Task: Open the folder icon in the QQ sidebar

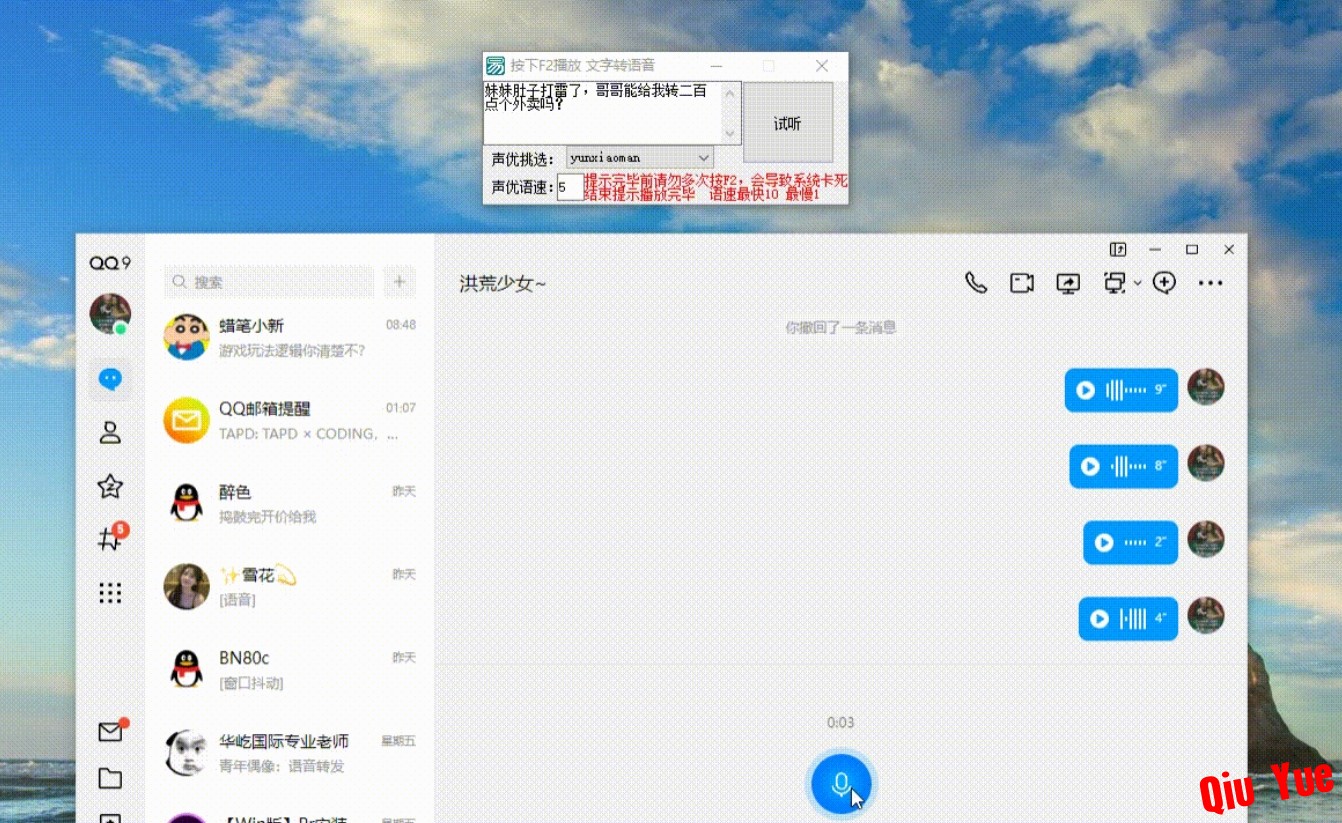Action: click(110, 778)
